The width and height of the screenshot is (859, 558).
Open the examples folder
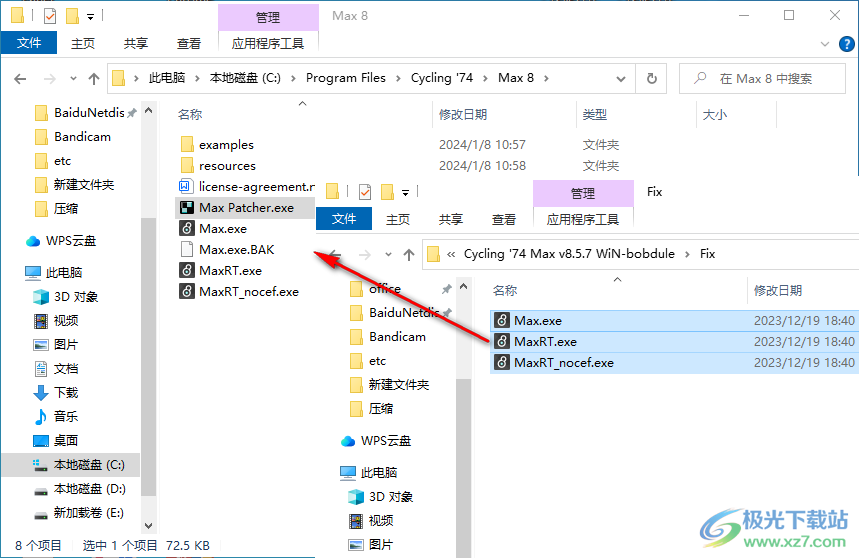click(x=226, y=145)
